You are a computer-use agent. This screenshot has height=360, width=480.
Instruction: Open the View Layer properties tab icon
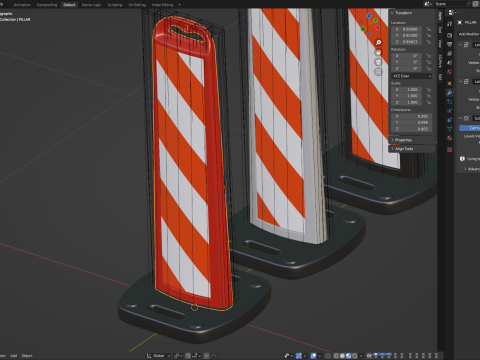[449, 53]
